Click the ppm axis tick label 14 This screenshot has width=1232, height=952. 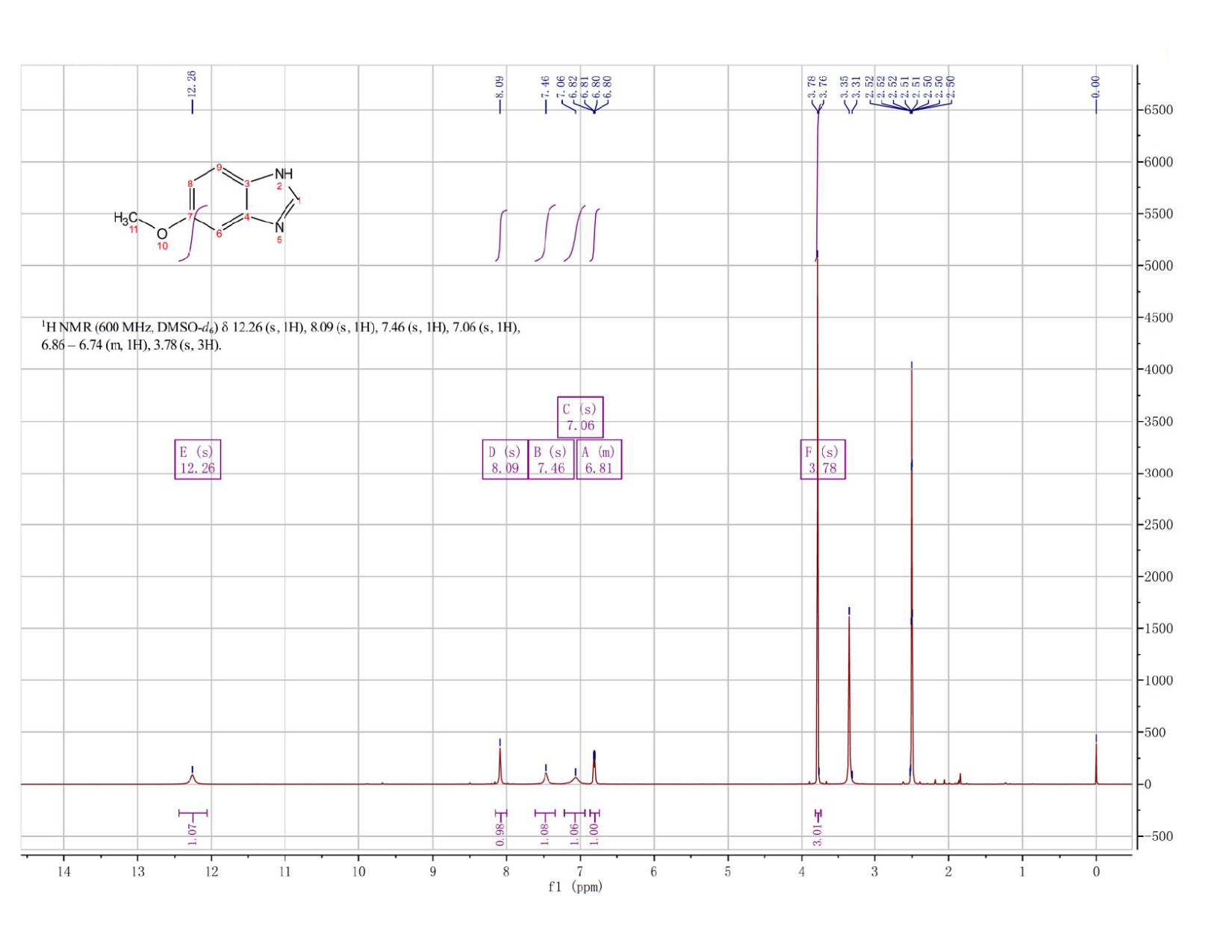tap(63, 871)
